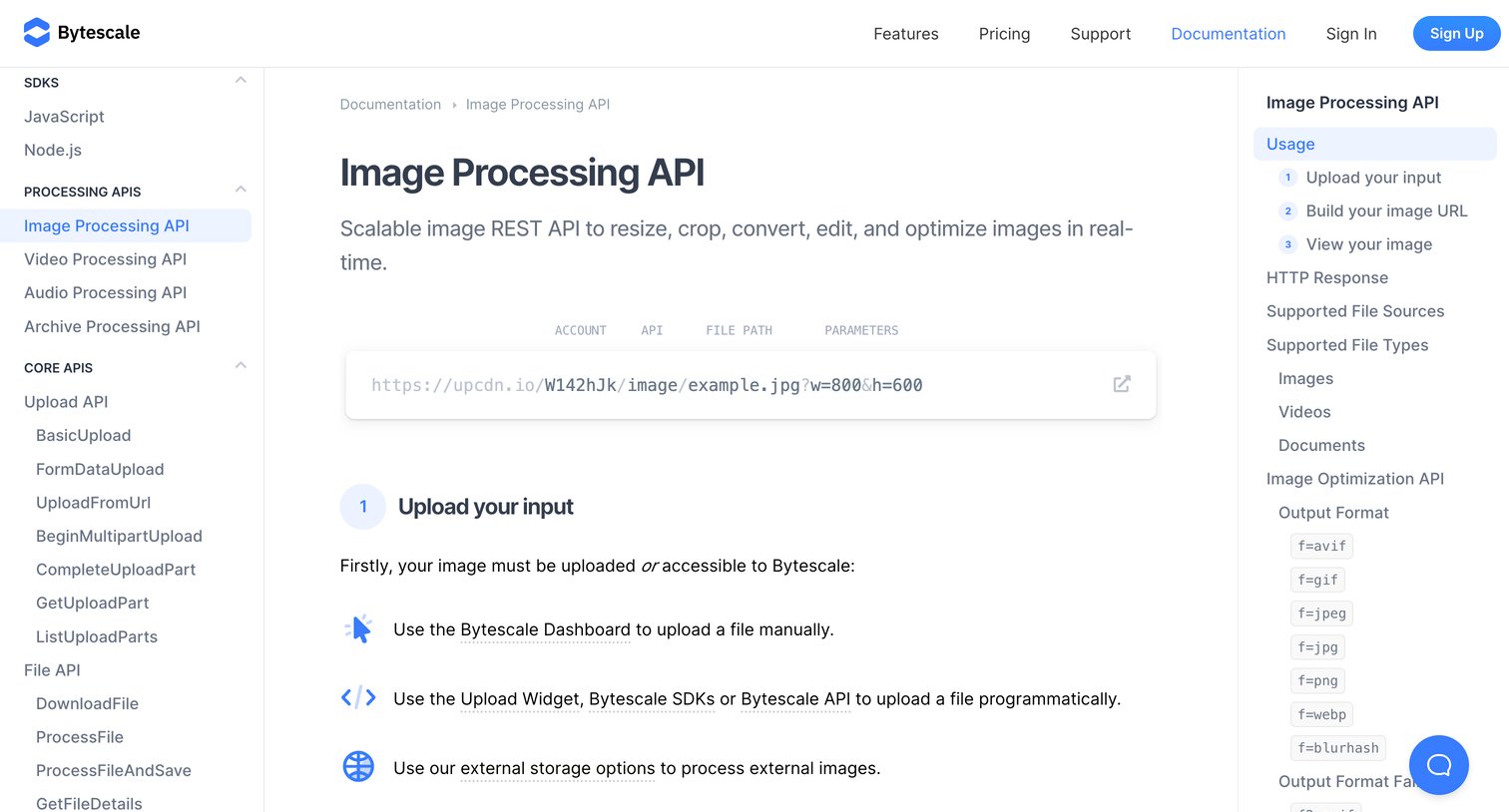The image size is (1509, 812).
Task: Jump to f=blurhash in contents
Action: click(1338, 747)
